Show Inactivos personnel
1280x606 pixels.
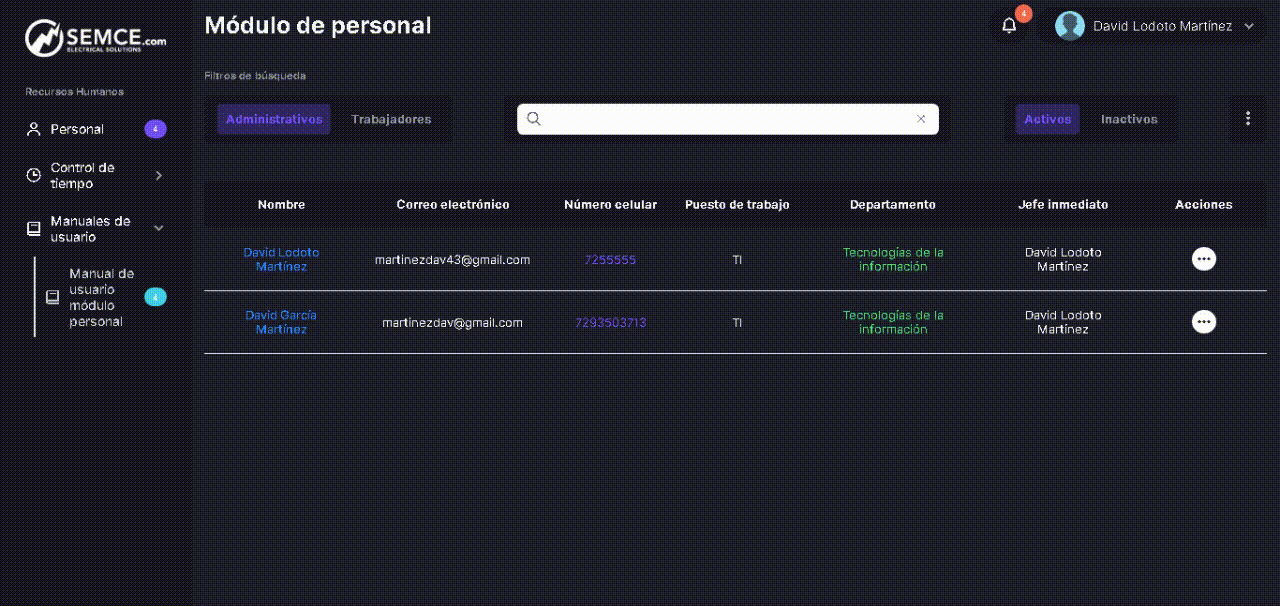click(1129, 119)
